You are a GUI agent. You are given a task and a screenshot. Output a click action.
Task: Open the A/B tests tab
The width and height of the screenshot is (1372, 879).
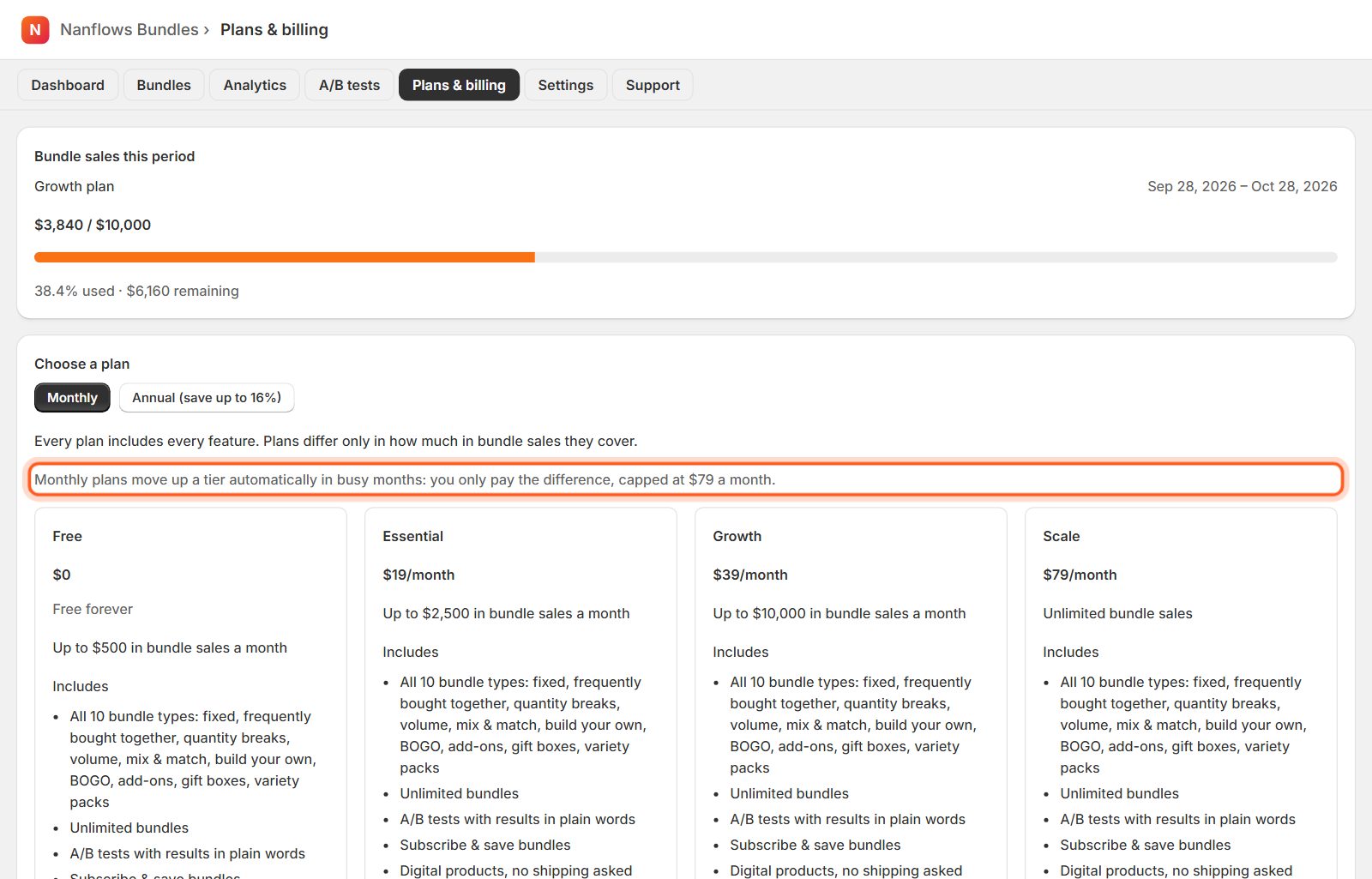(x=349, y=85)
